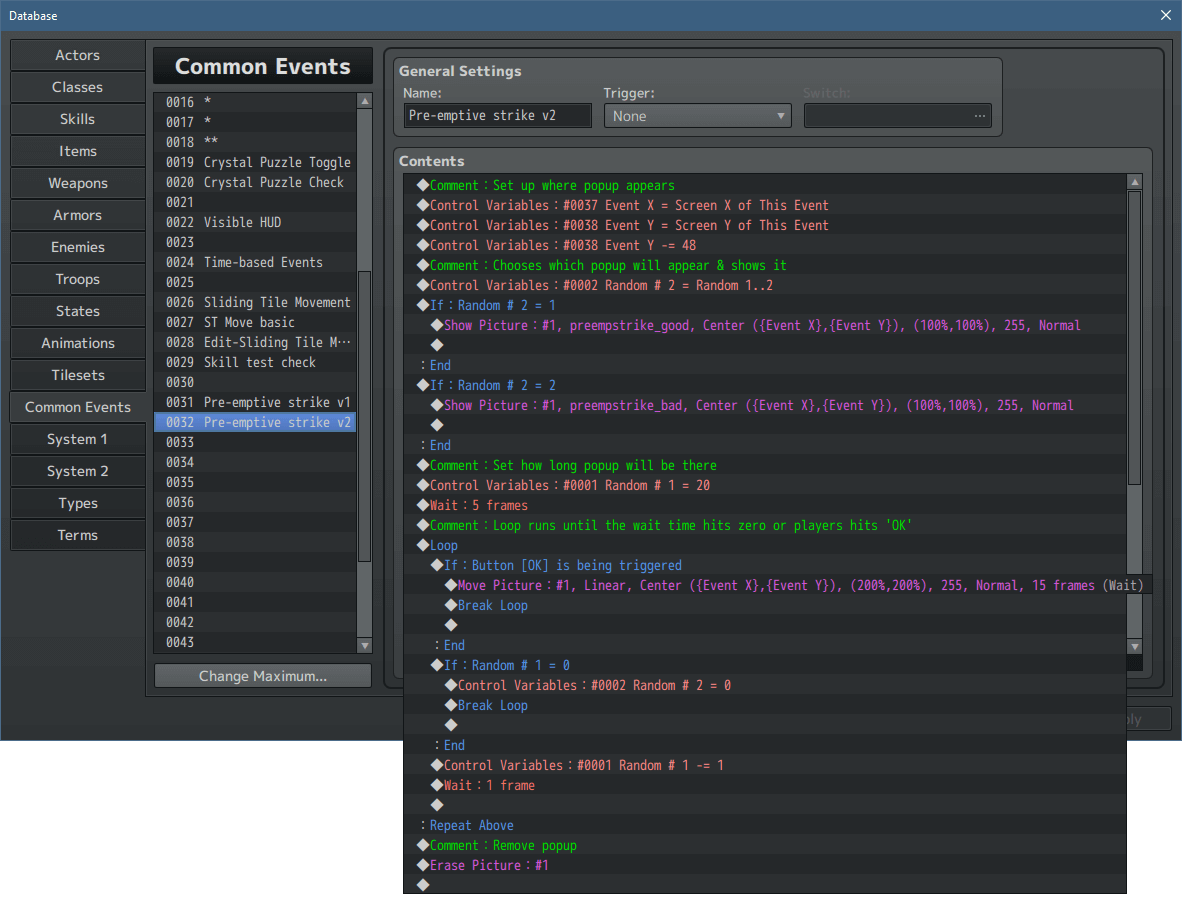Screen dimensions: 1182x900
Task: Open the Weapons tab
Action: point(78,183)
